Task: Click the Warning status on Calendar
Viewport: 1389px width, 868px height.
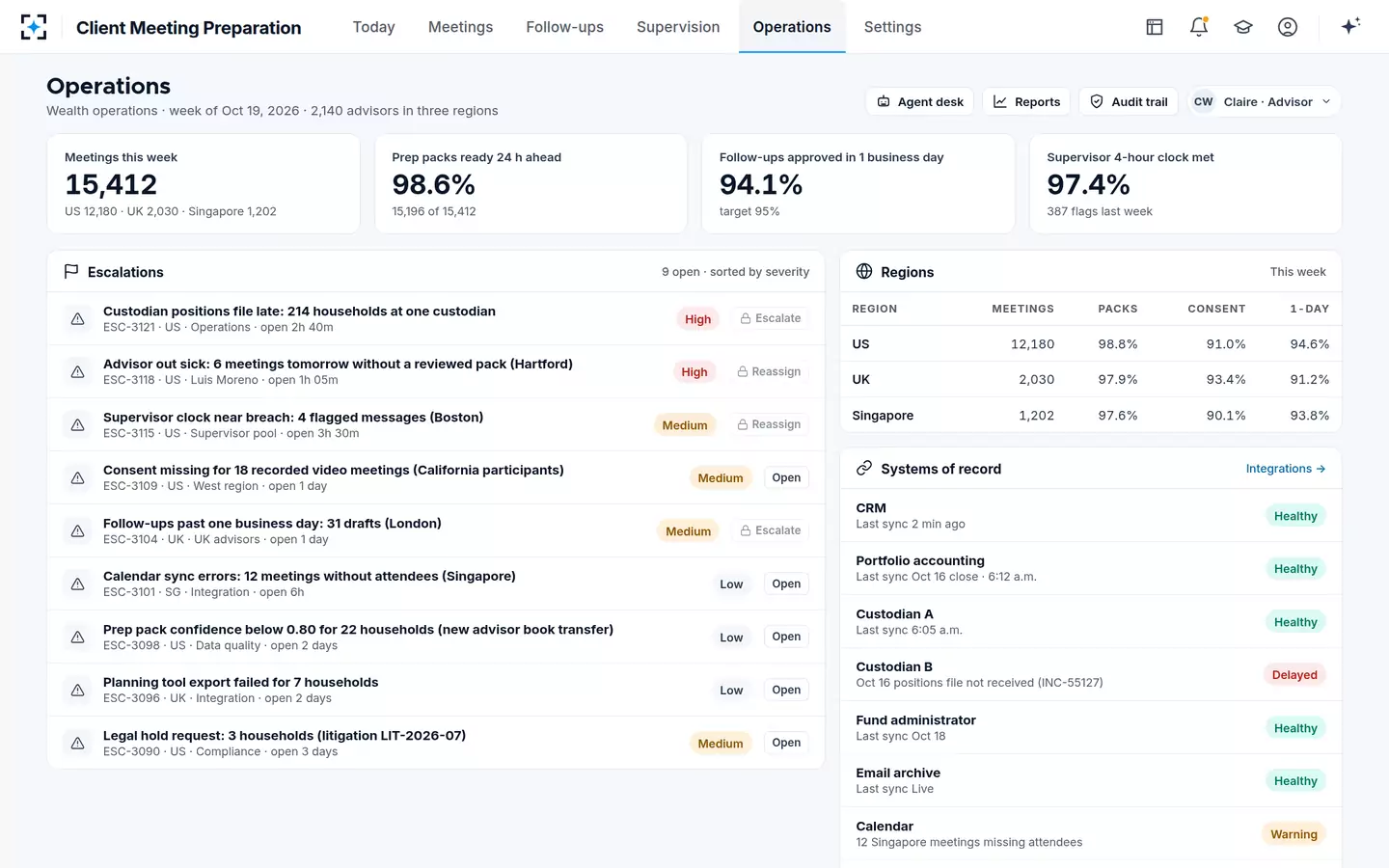Action: point(1294,834)
